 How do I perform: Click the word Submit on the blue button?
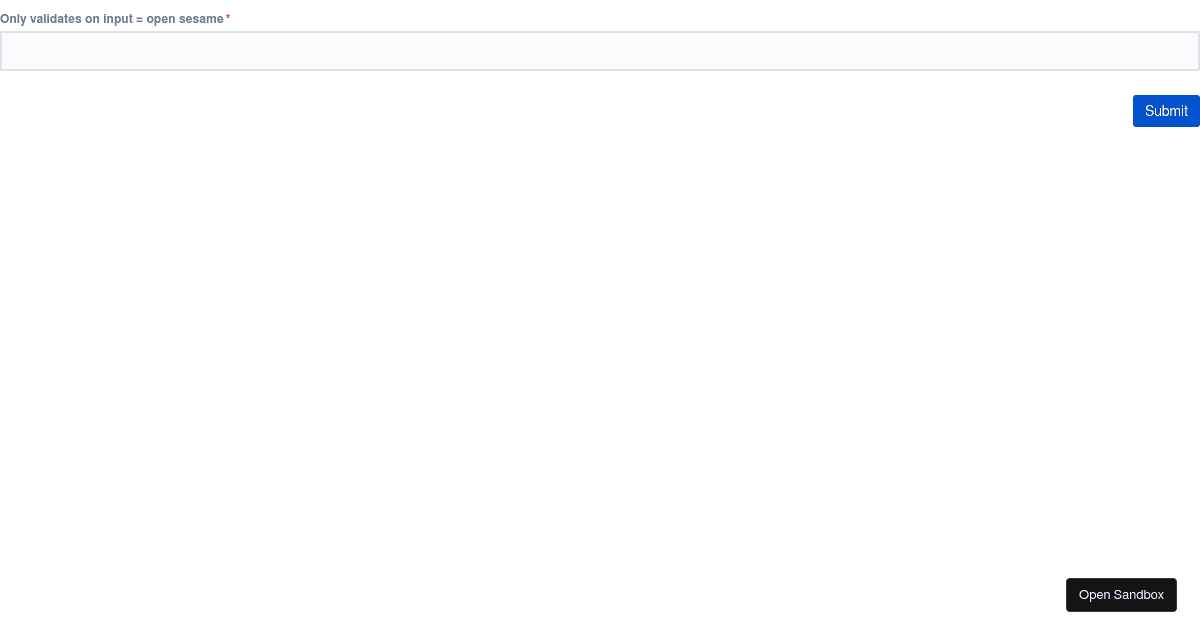click(x=1166, y=111)
